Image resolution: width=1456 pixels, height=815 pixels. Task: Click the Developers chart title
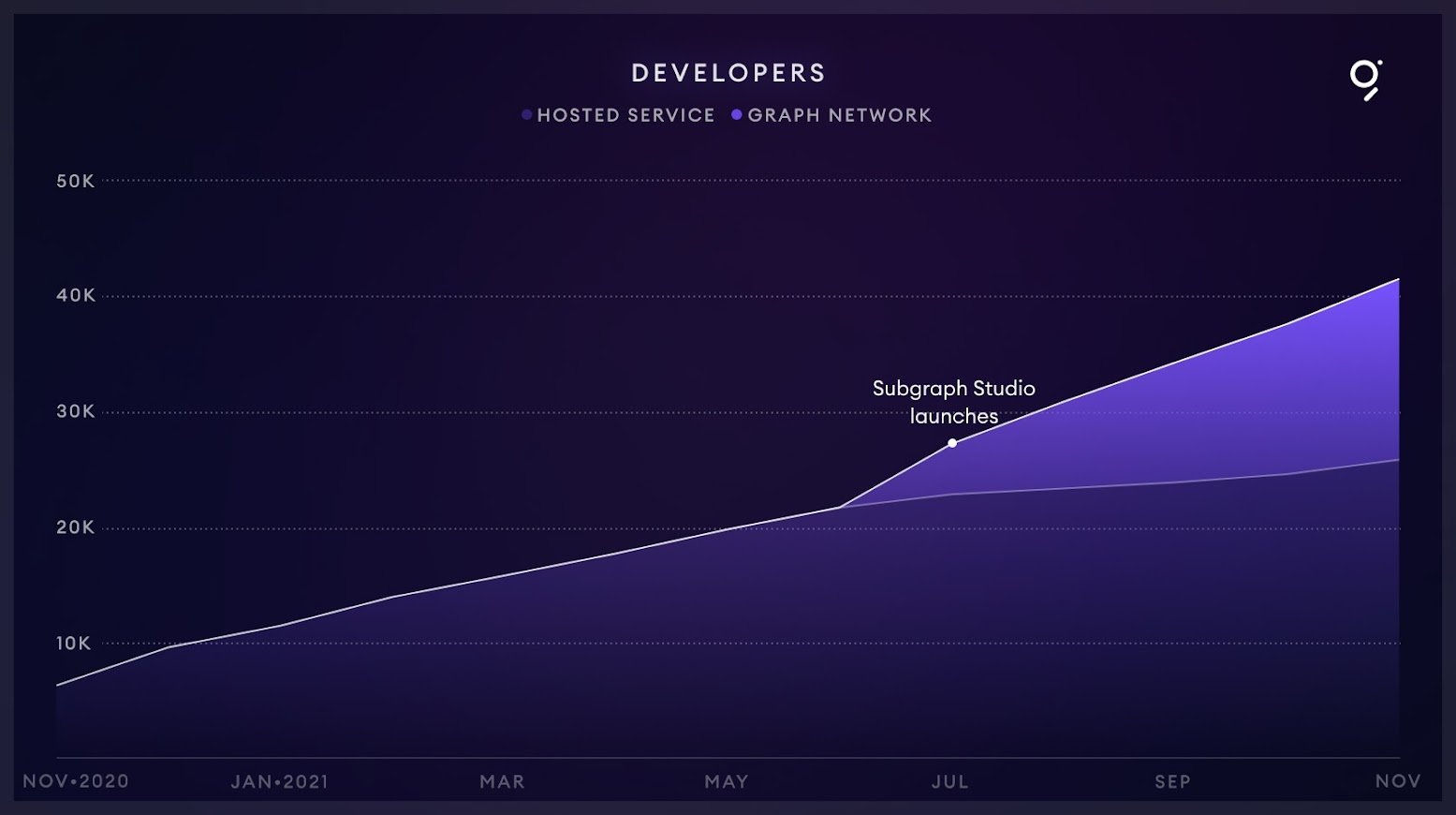tap(728, 73)
